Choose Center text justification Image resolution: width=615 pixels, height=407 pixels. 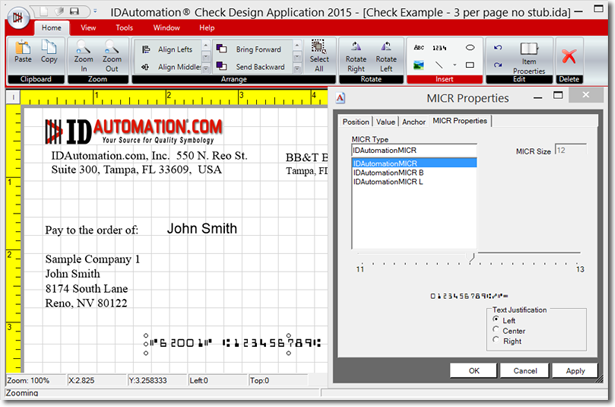coord(509,331)
